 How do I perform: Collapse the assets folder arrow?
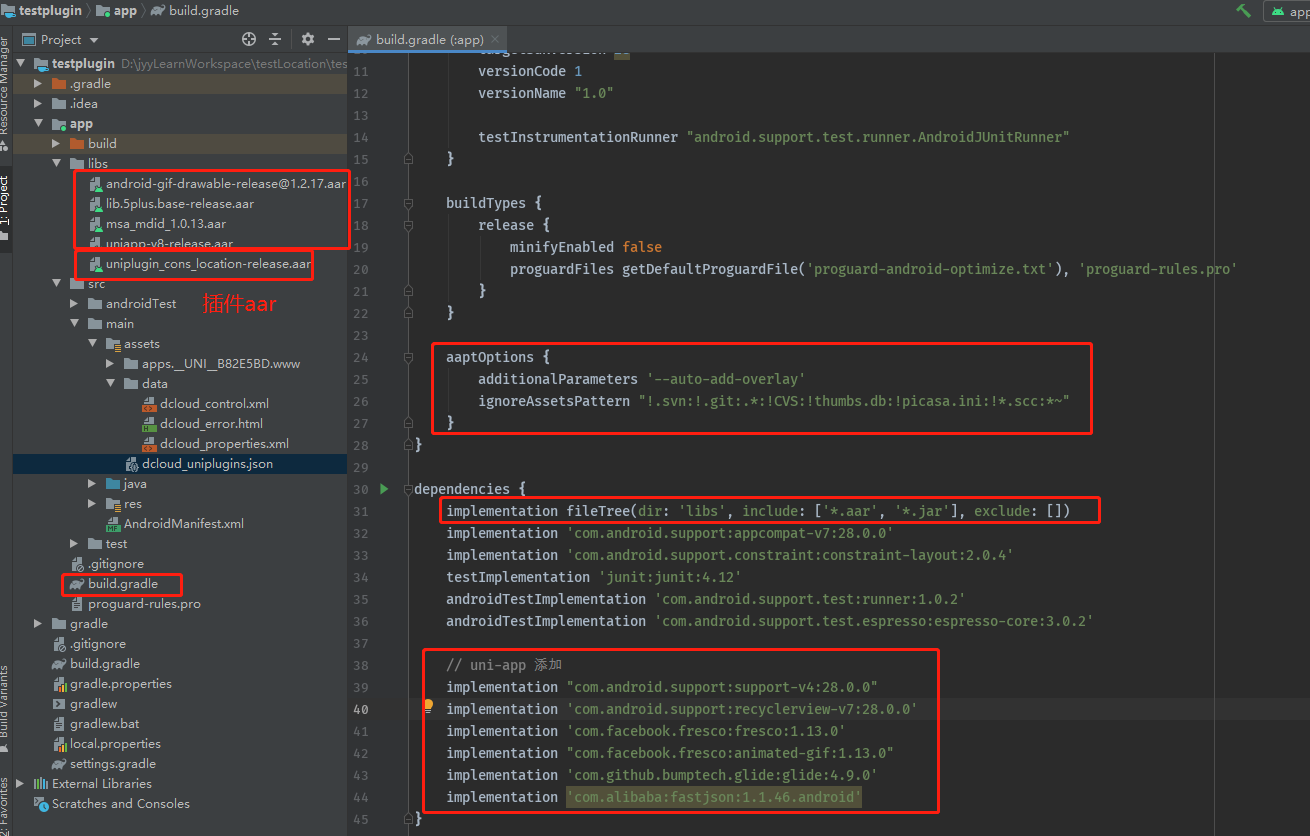click(x=93, y=344)
